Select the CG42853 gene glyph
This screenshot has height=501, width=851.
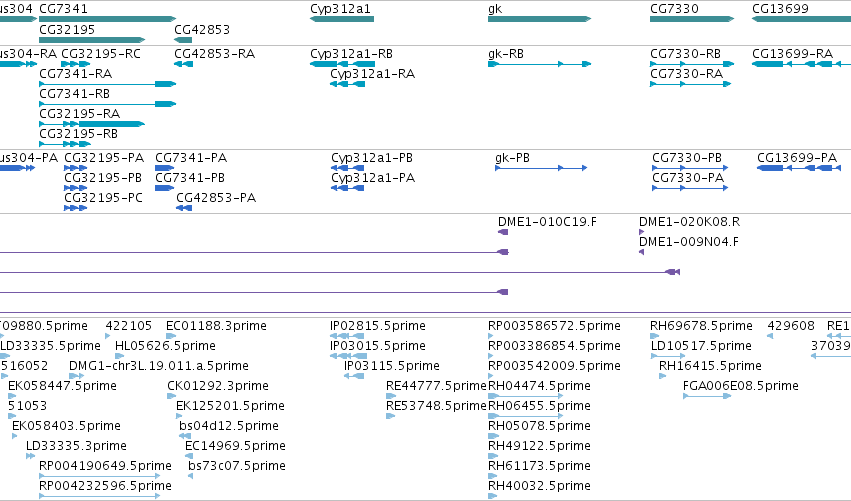(183, 40)
